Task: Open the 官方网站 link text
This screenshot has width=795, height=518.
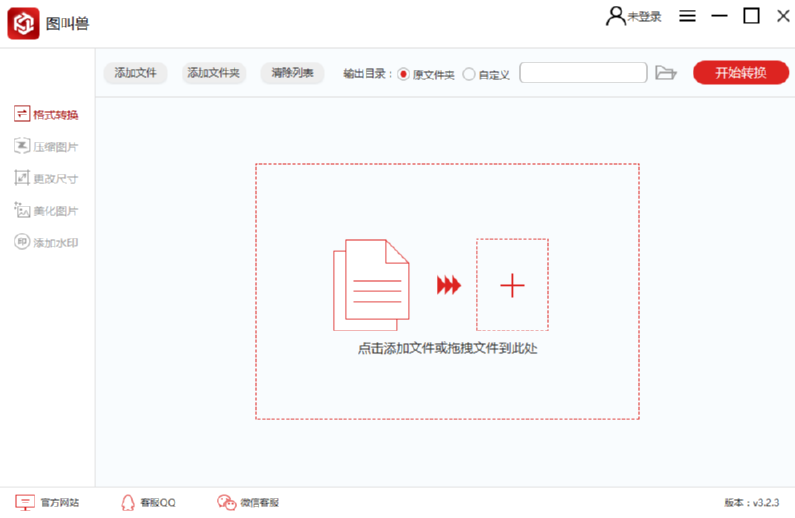Action: 60,503
